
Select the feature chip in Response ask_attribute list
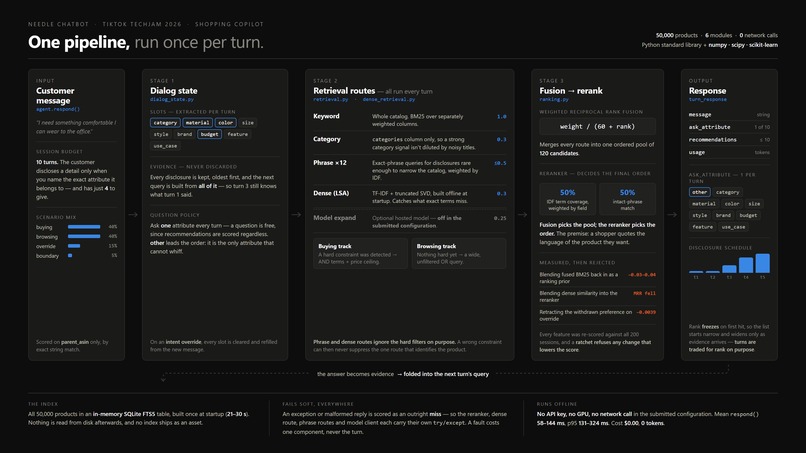pos(702,227)
